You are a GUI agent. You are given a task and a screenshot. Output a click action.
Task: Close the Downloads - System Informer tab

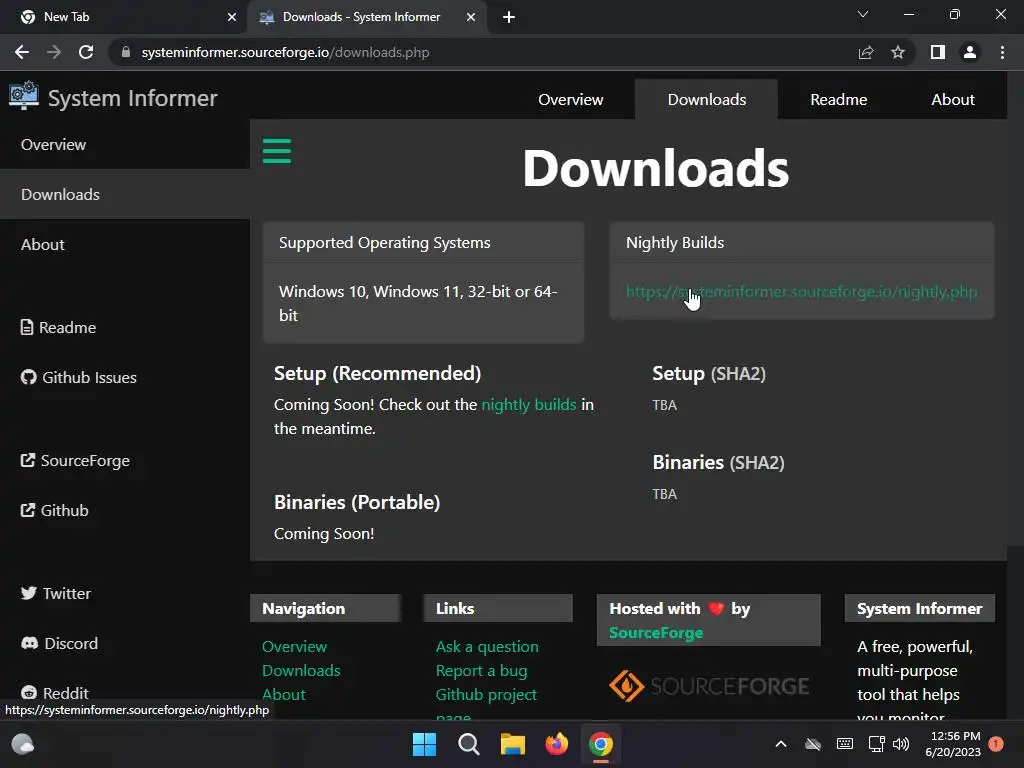coord(471,17)
